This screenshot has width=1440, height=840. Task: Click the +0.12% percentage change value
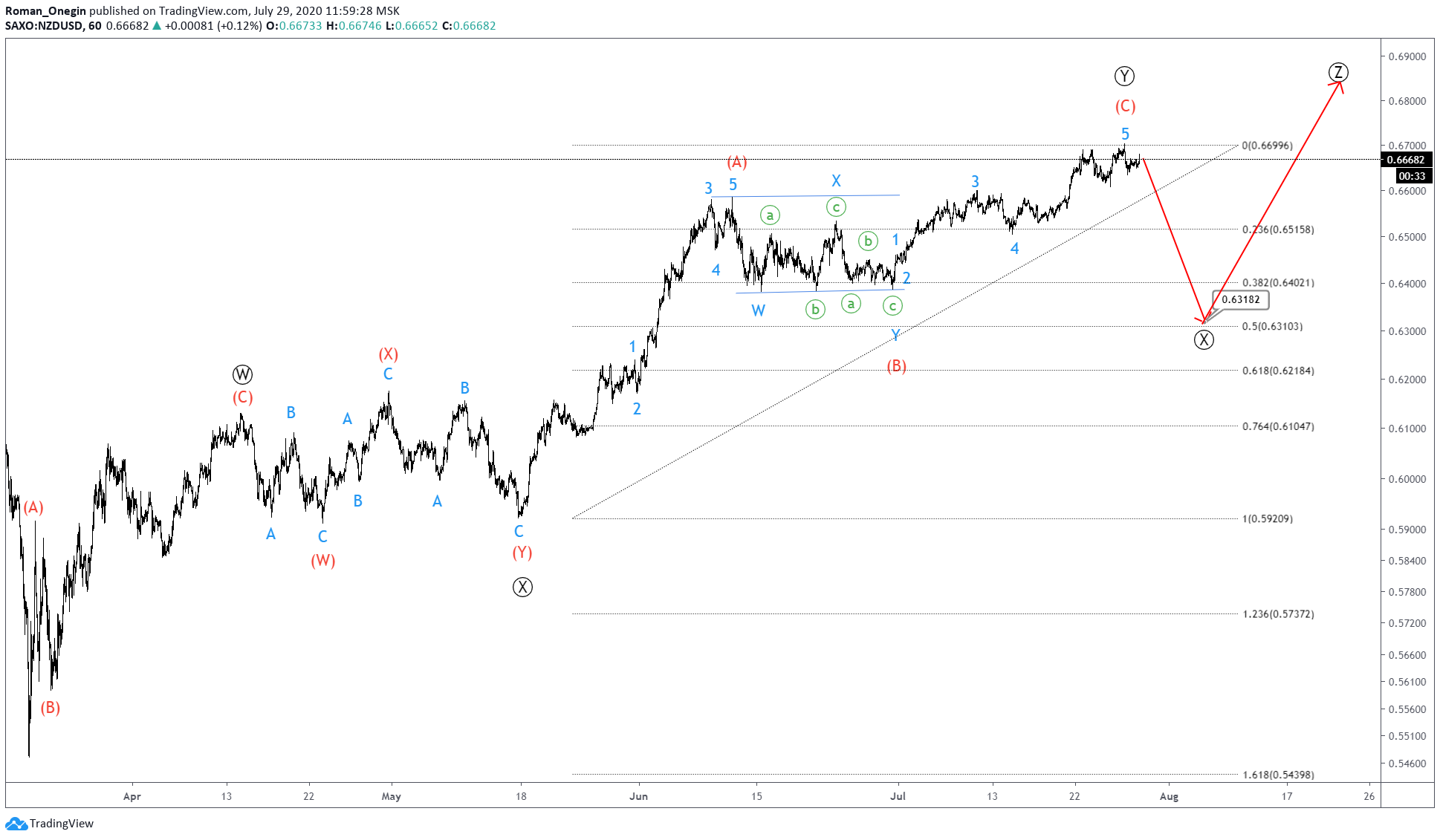click(x=238, y=25)
